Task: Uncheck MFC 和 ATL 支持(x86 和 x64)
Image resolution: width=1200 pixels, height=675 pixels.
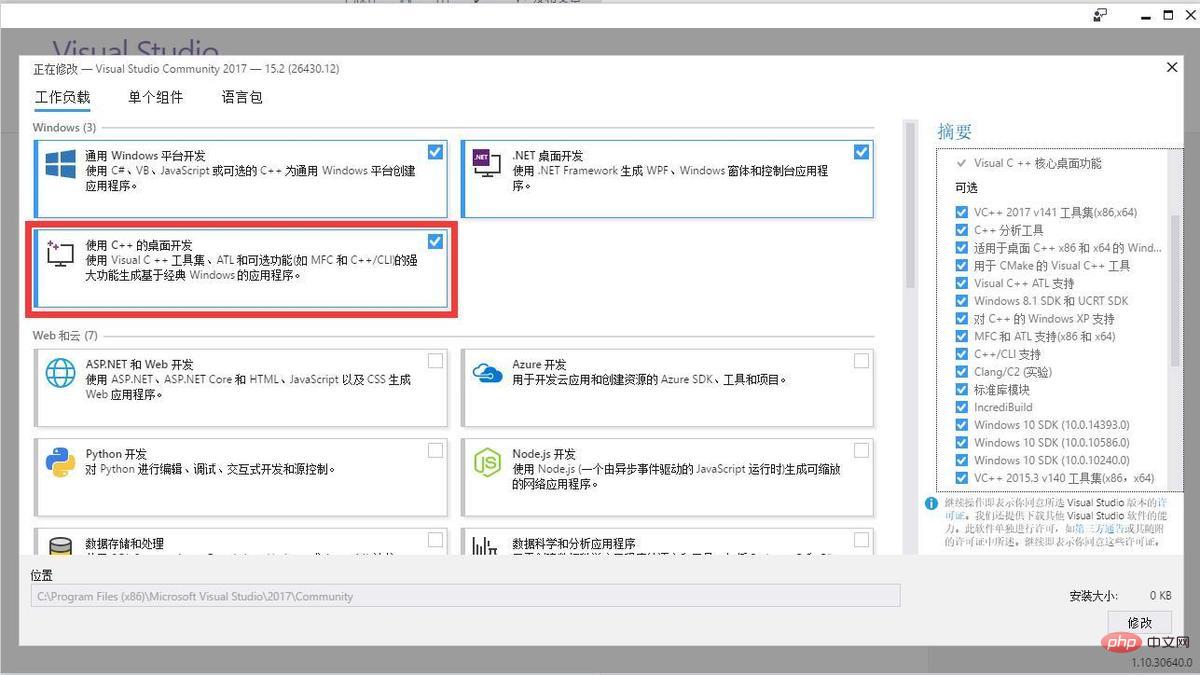Action: tap(962, 336)
